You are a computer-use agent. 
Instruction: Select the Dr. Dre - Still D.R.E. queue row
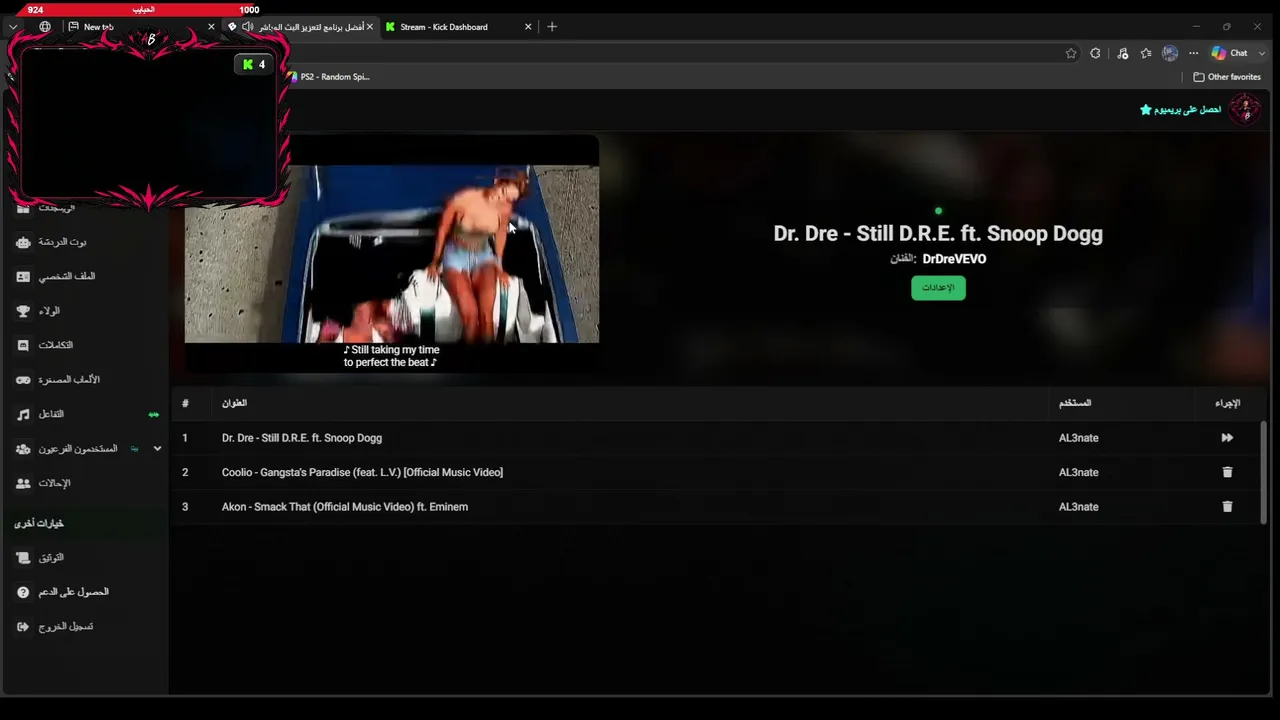(716, 438)
